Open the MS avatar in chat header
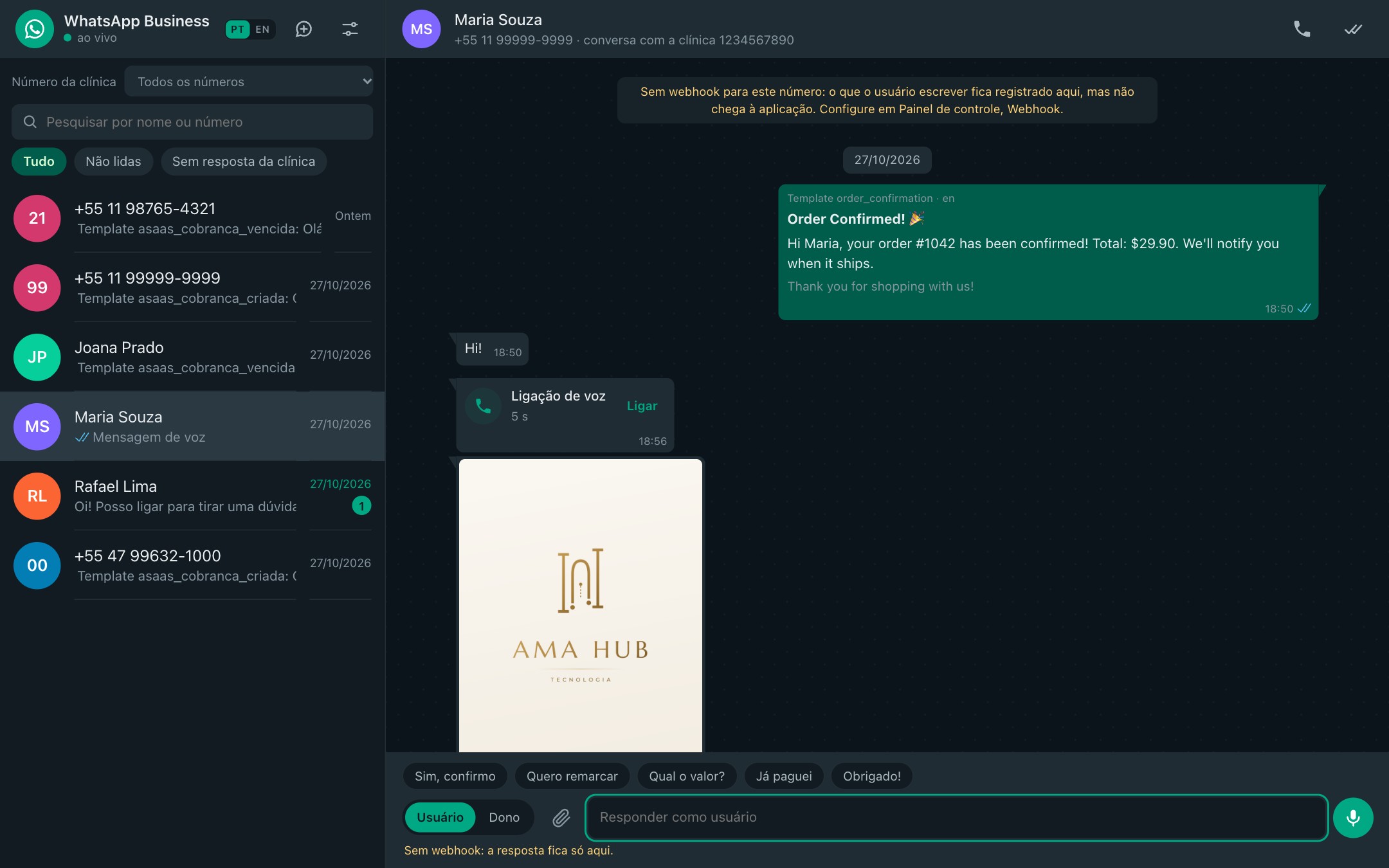Viewport: 1389px width, 868px height. (421, 29)
